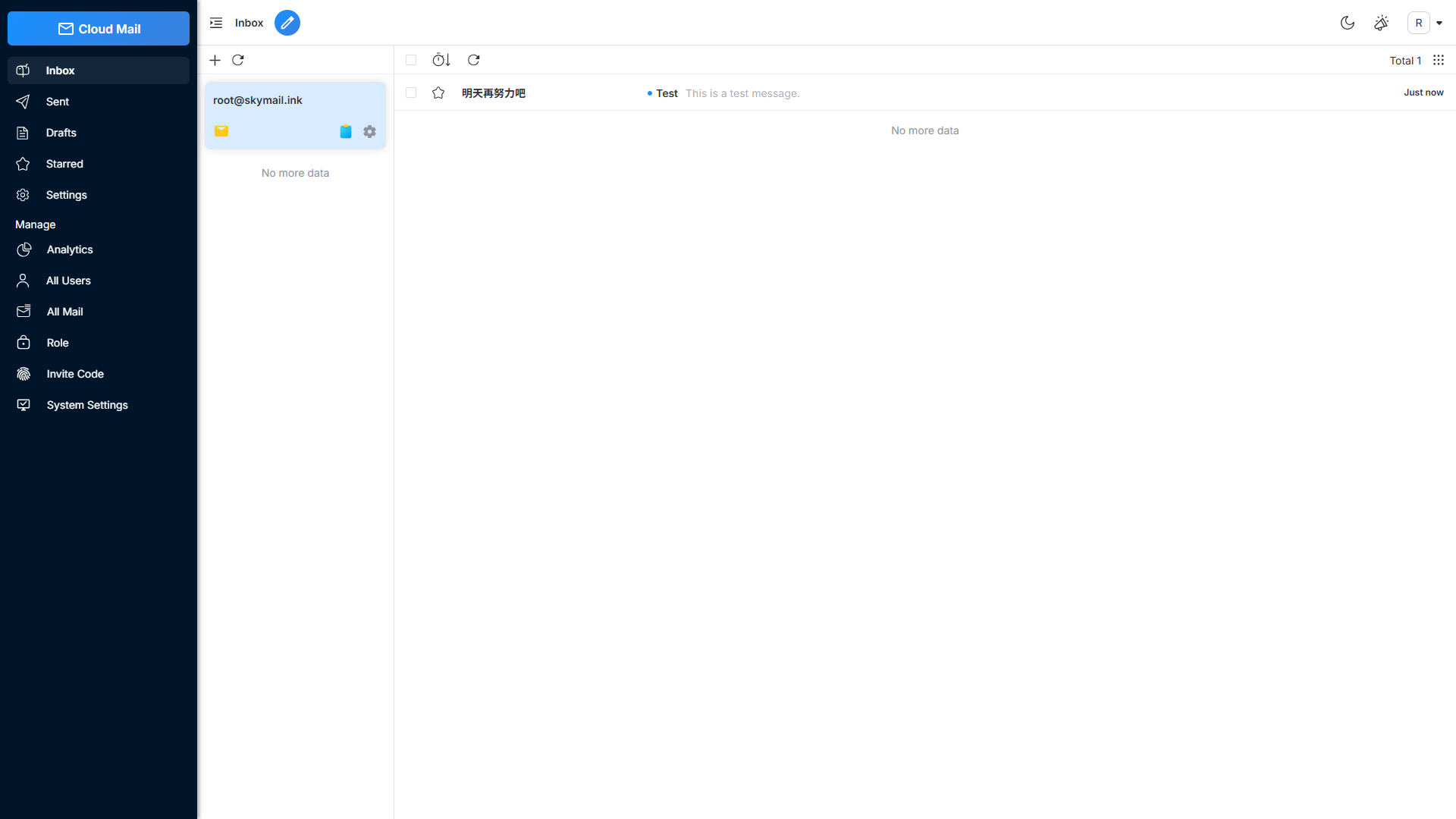Open announcements via the megaphone icon
Image resolution: width=1456 pixels, height=819 pixels.
tap(1381, 23)
